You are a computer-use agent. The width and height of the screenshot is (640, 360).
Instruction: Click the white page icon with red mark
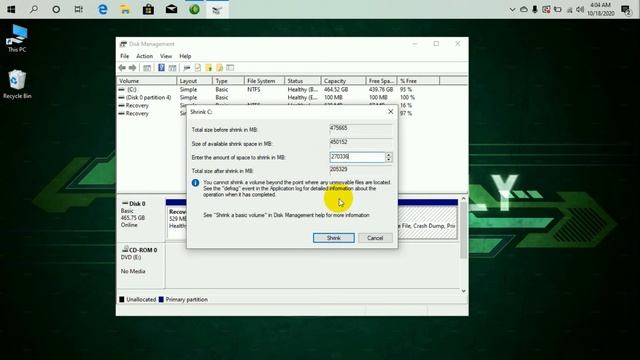(198, 68)
